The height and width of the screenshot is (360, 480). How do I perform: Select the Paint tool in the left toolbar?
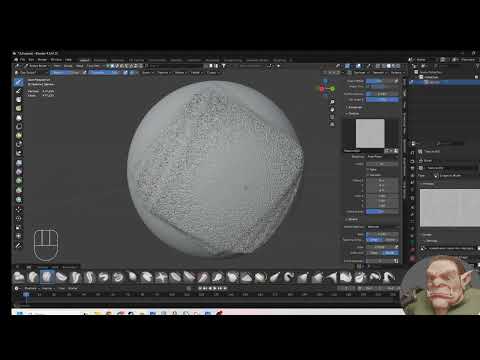coord(19,91)
